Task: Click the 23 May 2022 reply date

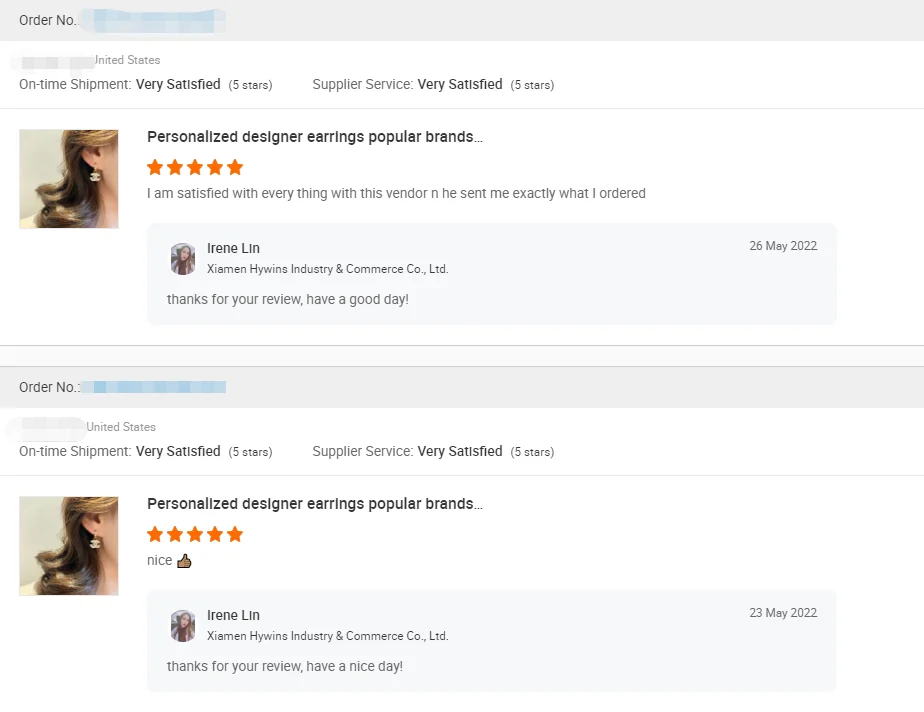Action: (783, 613)
